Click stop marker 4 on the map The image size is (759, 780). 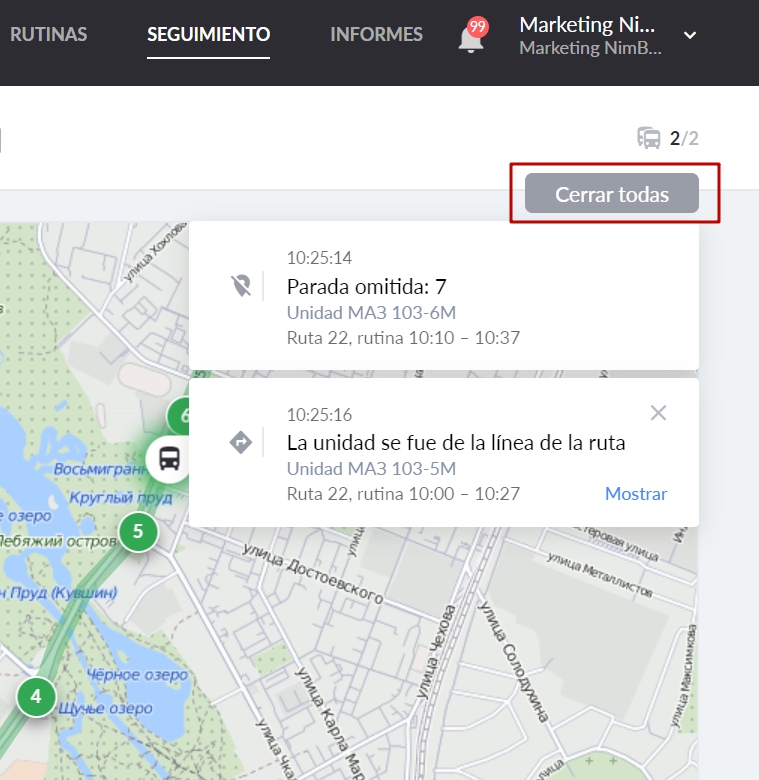[36, 696]
